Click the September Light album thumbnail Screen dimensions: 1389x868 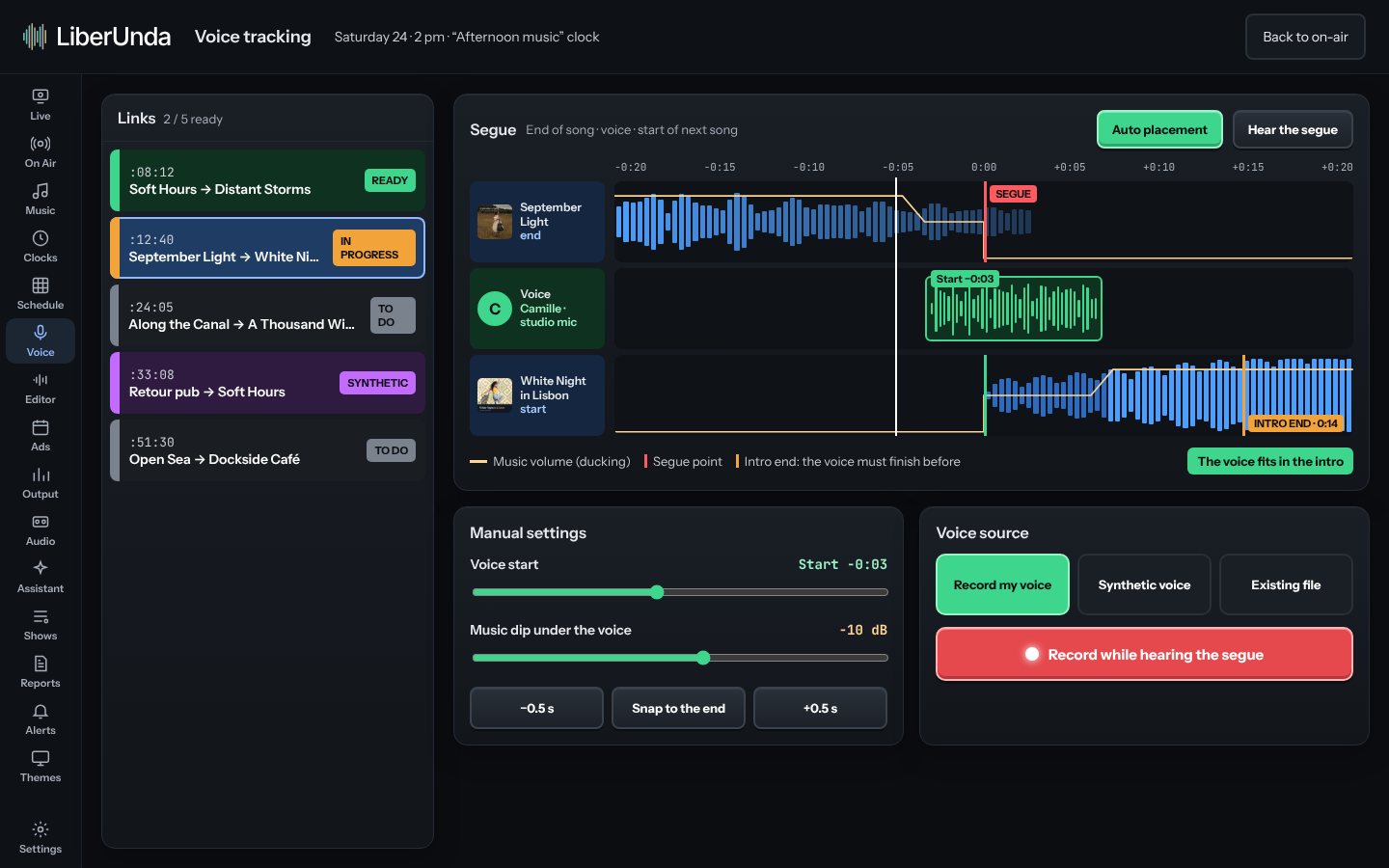(x=495, y=221)
